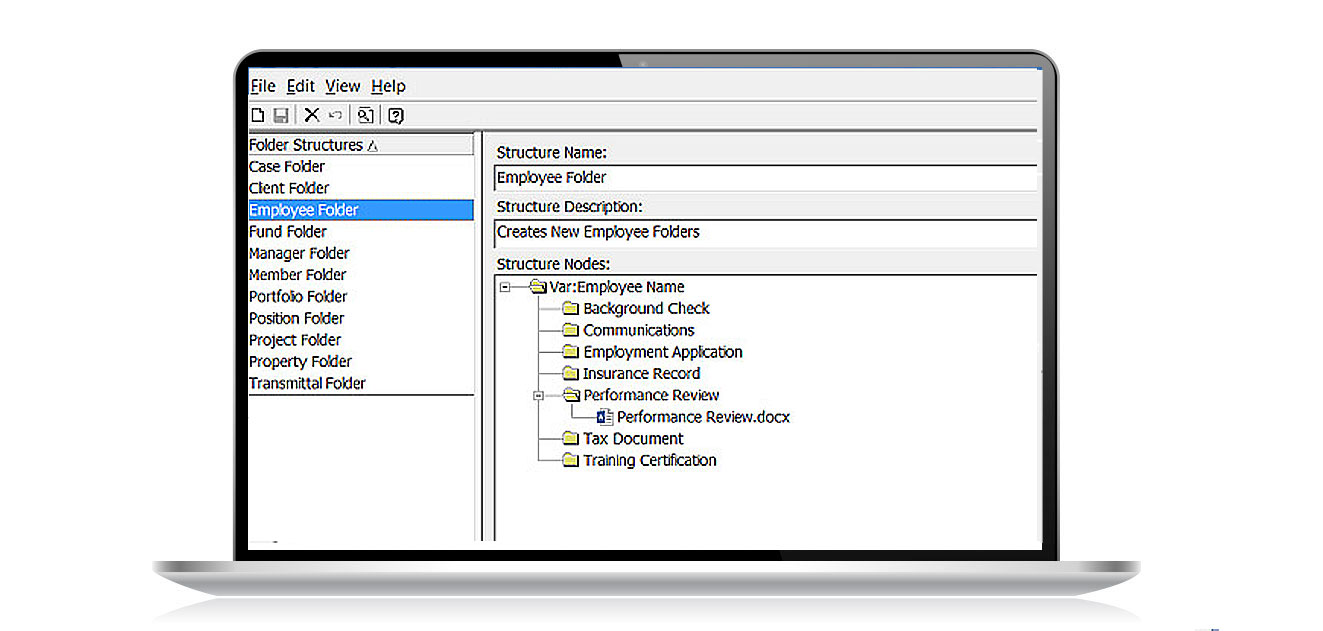Viewport: 1323px width, 631px height.
Task: Collapse the Performance Review node
Action: pos(538,395)
